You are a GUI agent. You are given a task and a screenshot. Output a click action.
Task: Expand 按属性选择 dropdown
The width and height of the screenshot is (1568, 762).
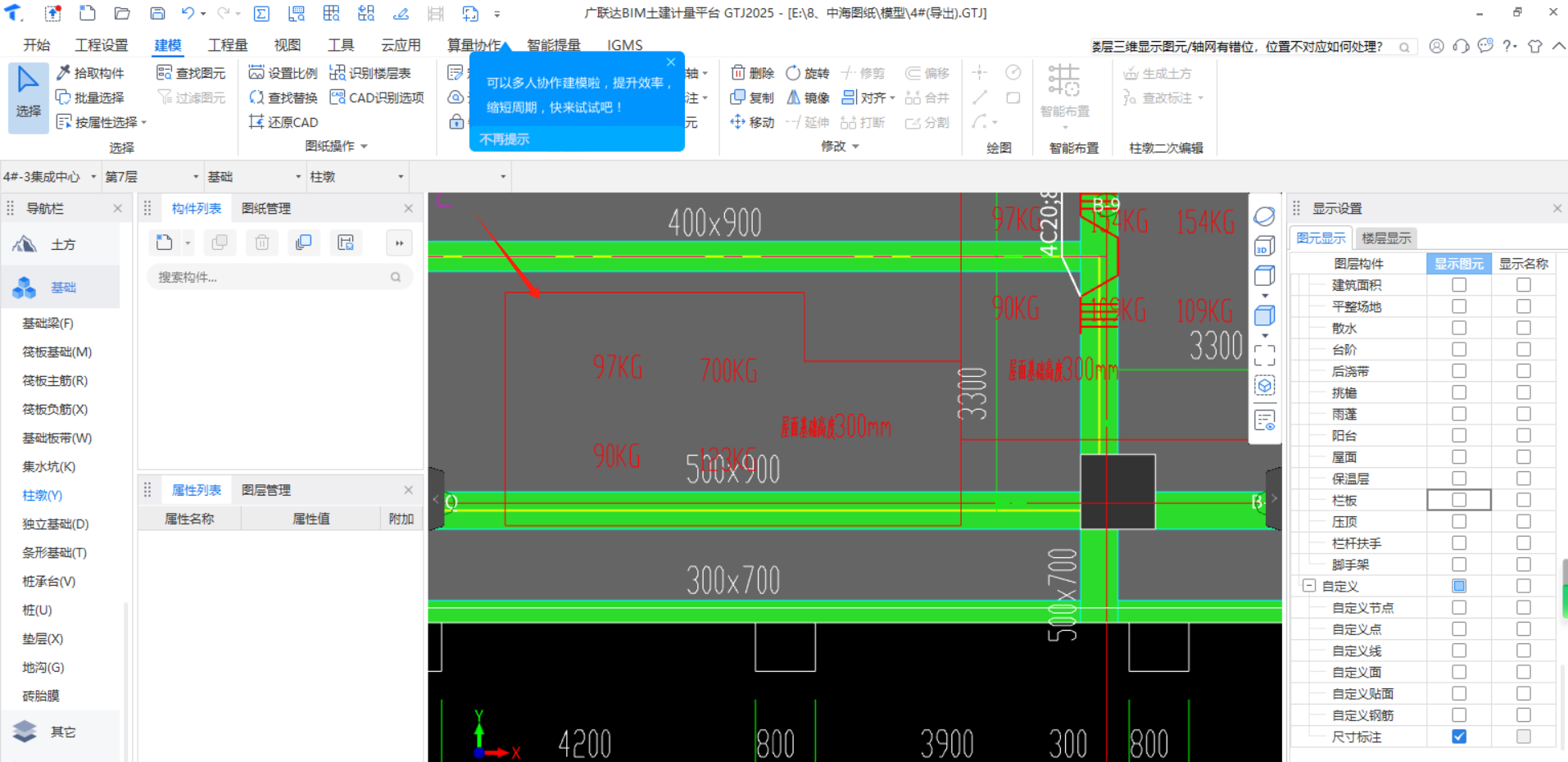point(144,122)
